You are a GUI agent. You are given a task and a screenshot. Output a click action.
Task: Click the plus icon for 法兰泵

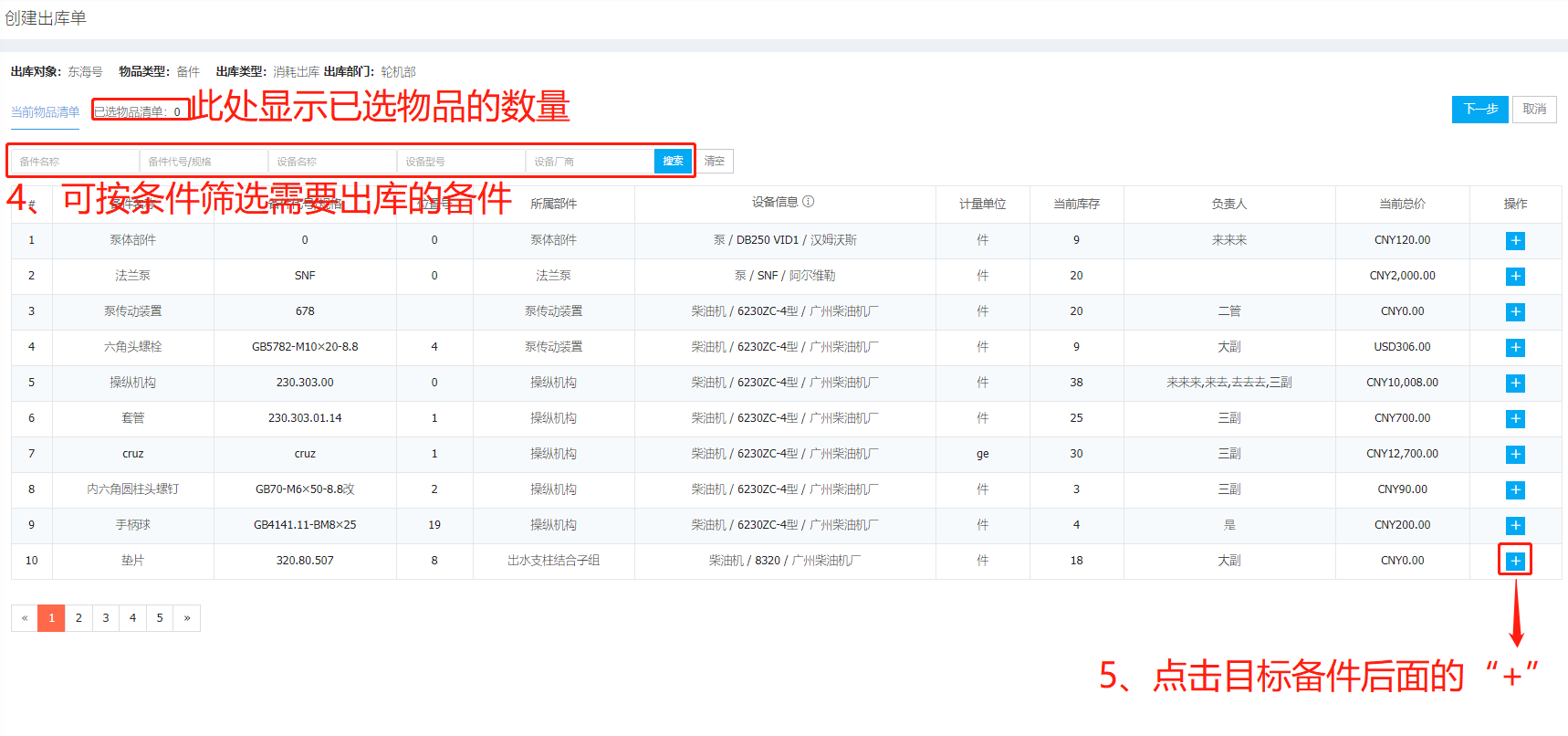pos(1515,277)
